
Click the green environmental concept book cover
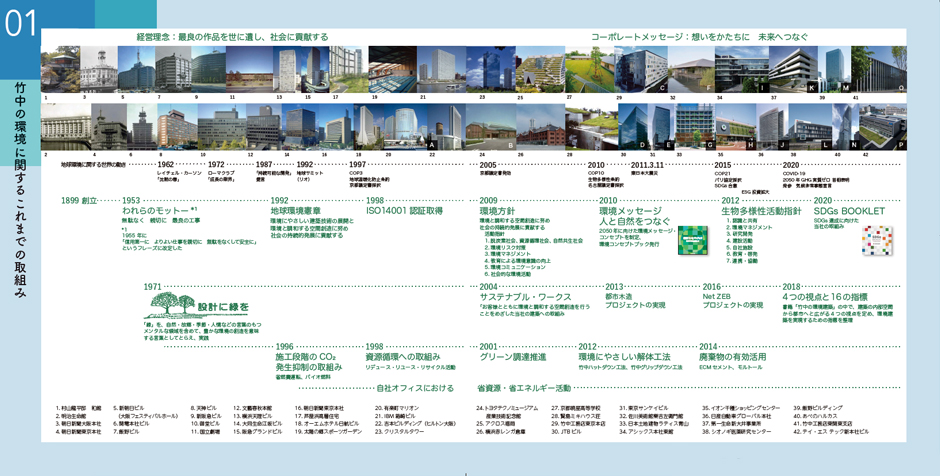(x=691, y=242)
